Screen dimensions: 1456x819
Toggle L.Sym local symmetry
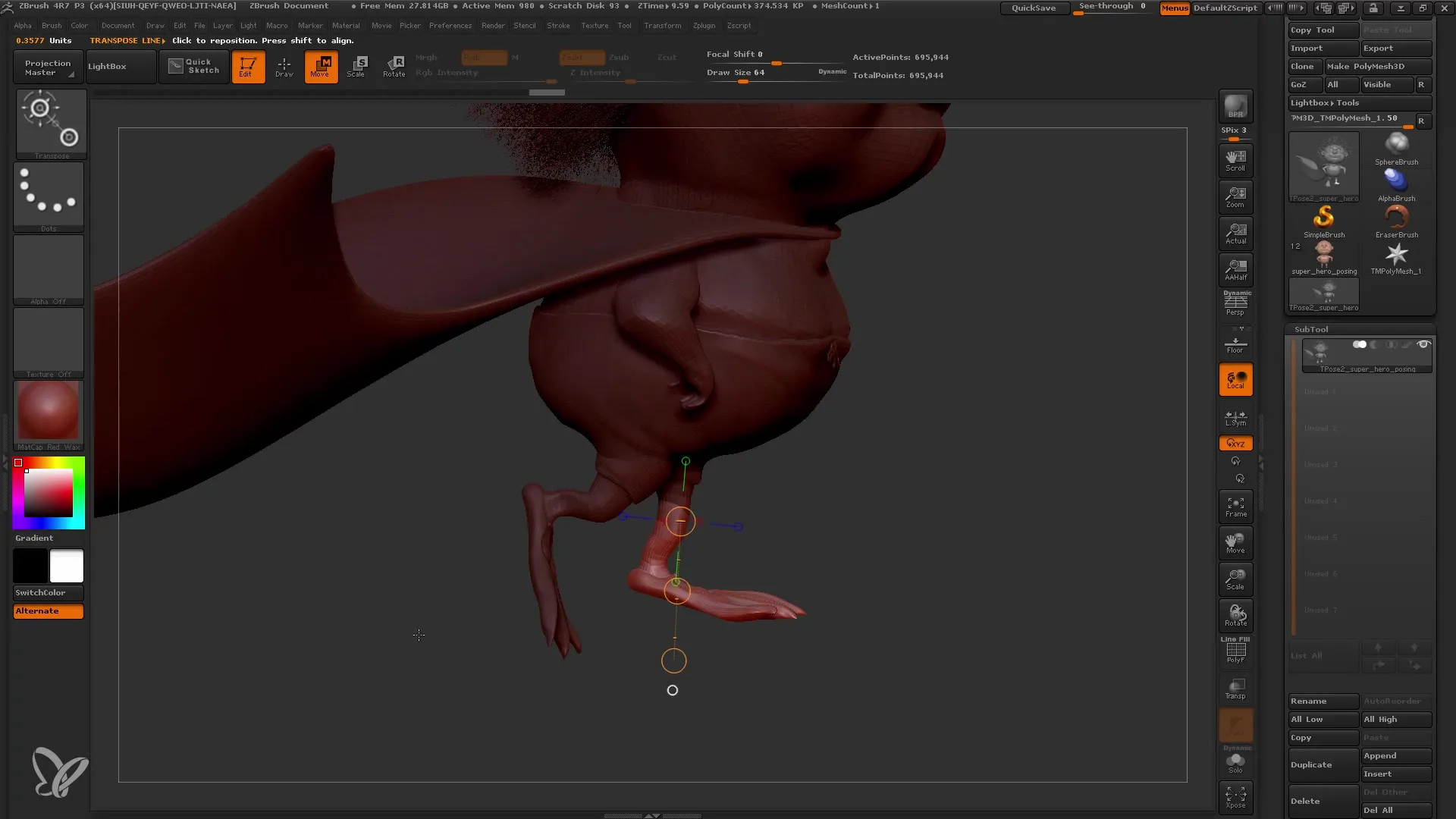click(1235, 417)
